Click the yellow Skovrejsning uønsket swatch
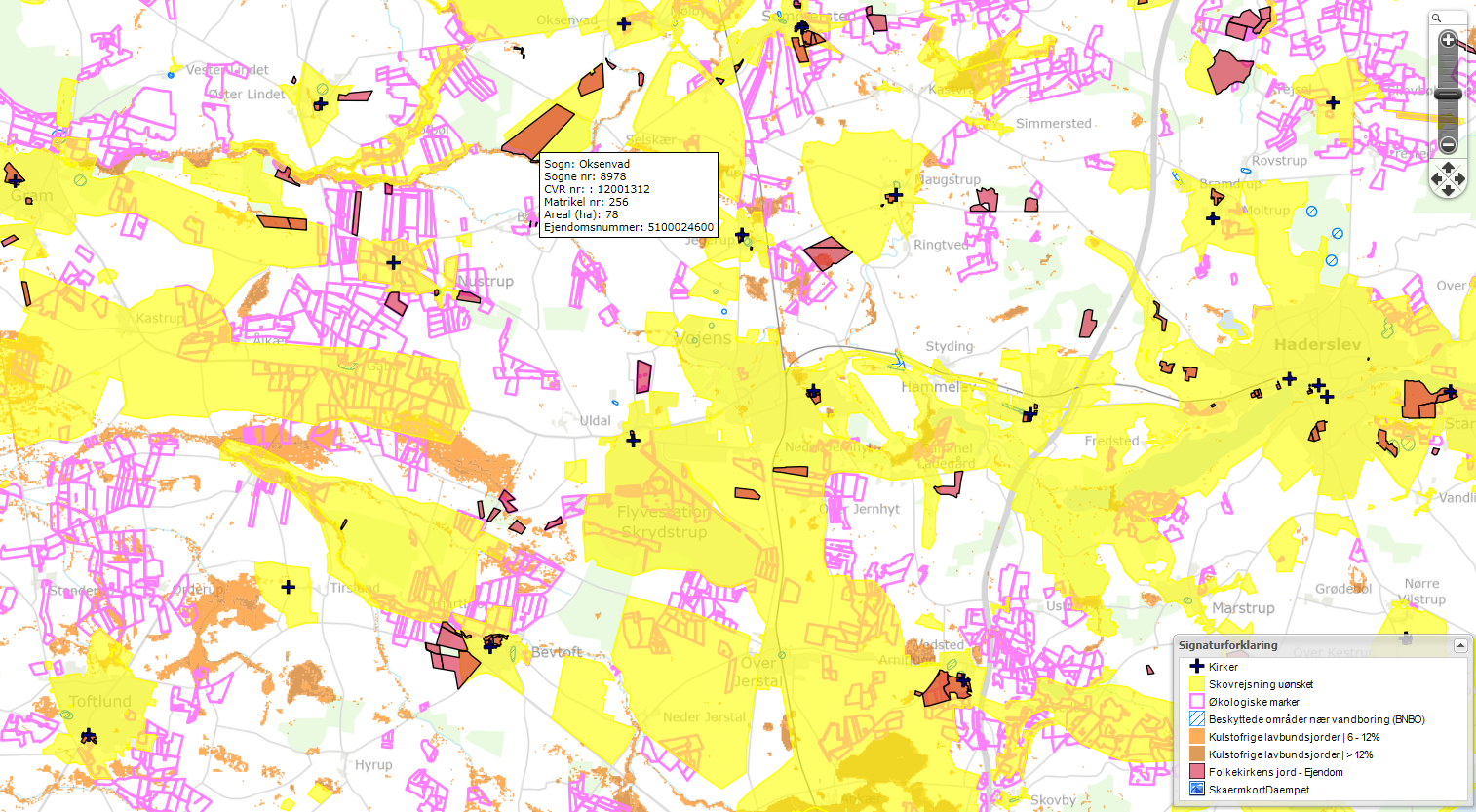The height and width of the screenshot is (812, 1476). (x=1196, y=684)
